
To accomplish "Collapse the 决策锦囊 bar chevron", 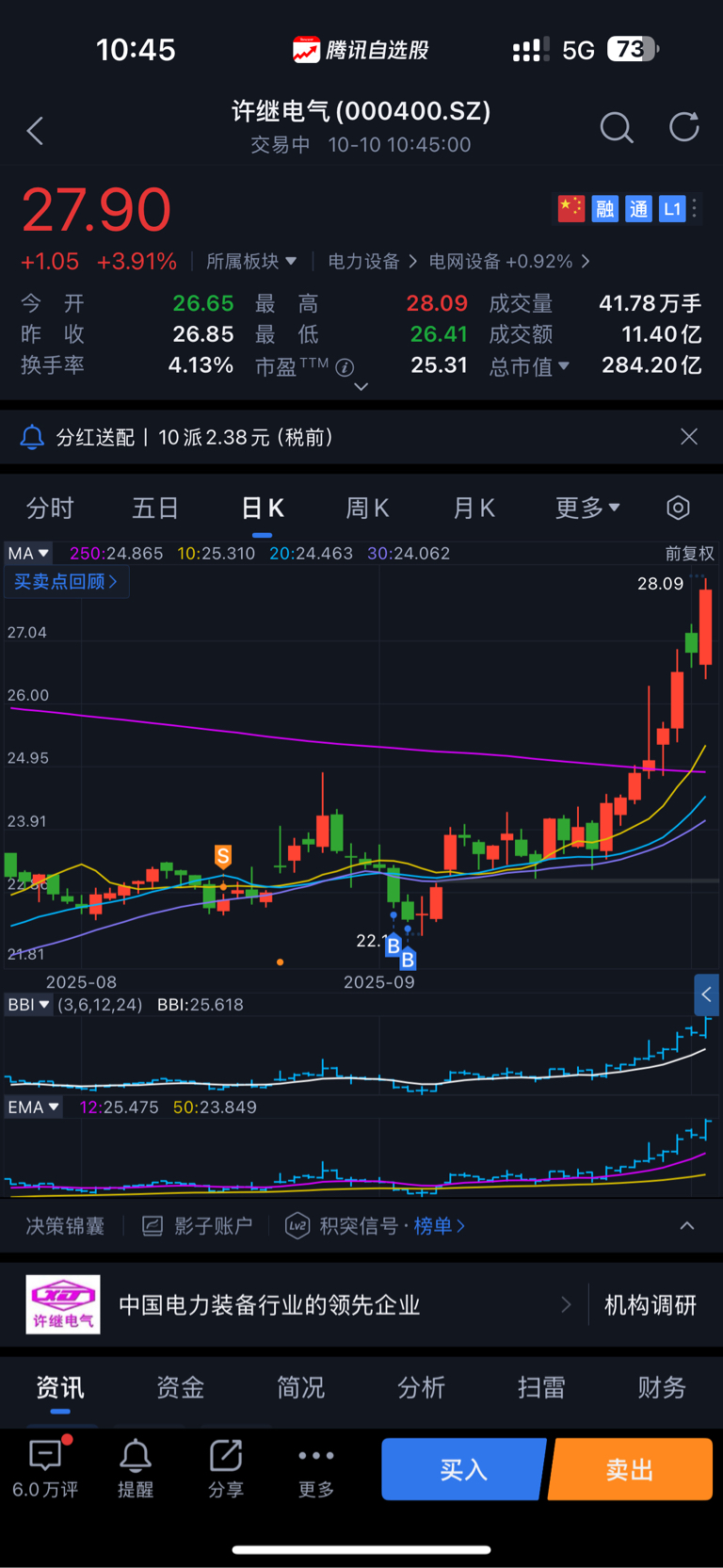I will tap(687, 1225).
